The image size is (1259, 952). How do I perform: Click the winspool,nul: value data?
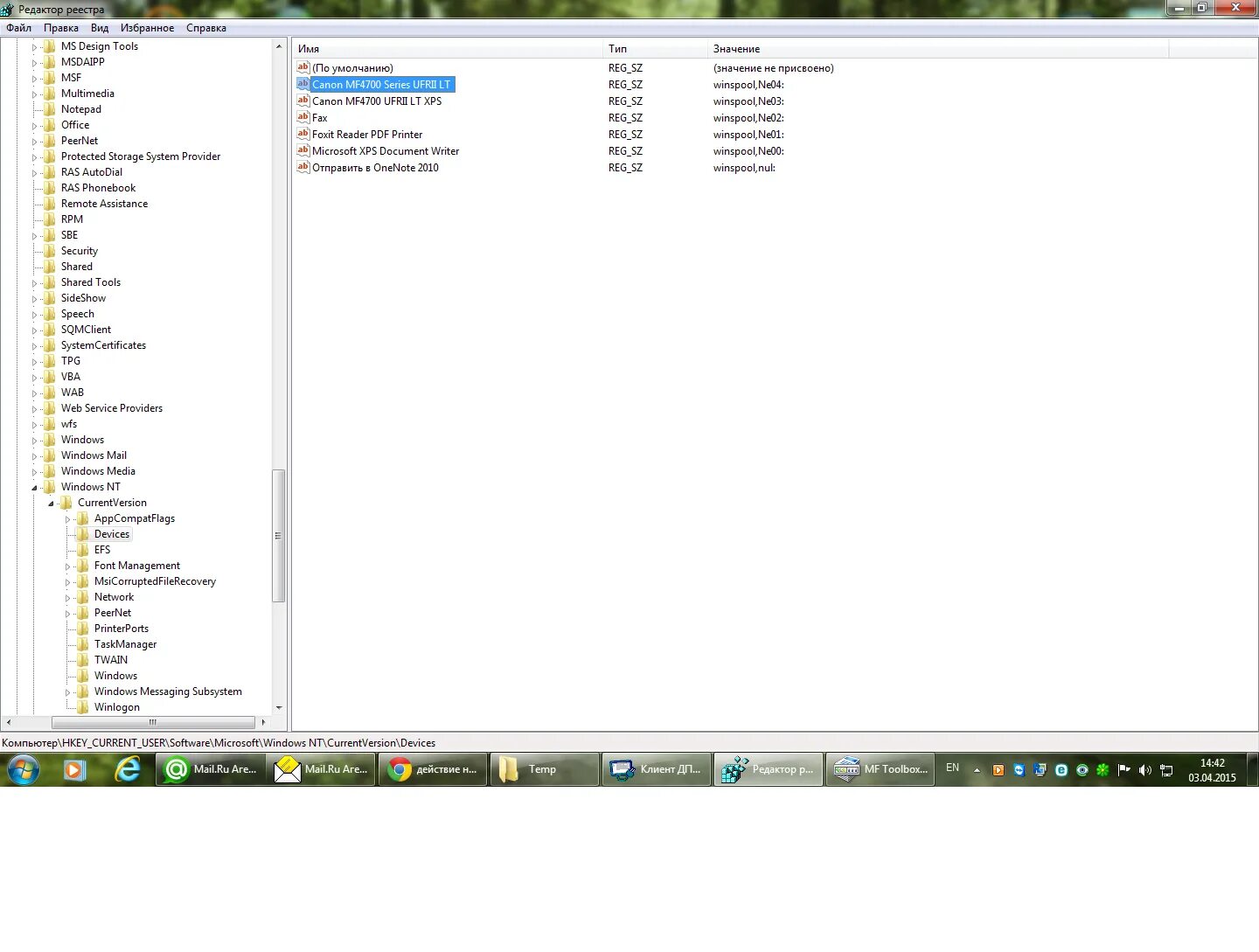(744, 168)
